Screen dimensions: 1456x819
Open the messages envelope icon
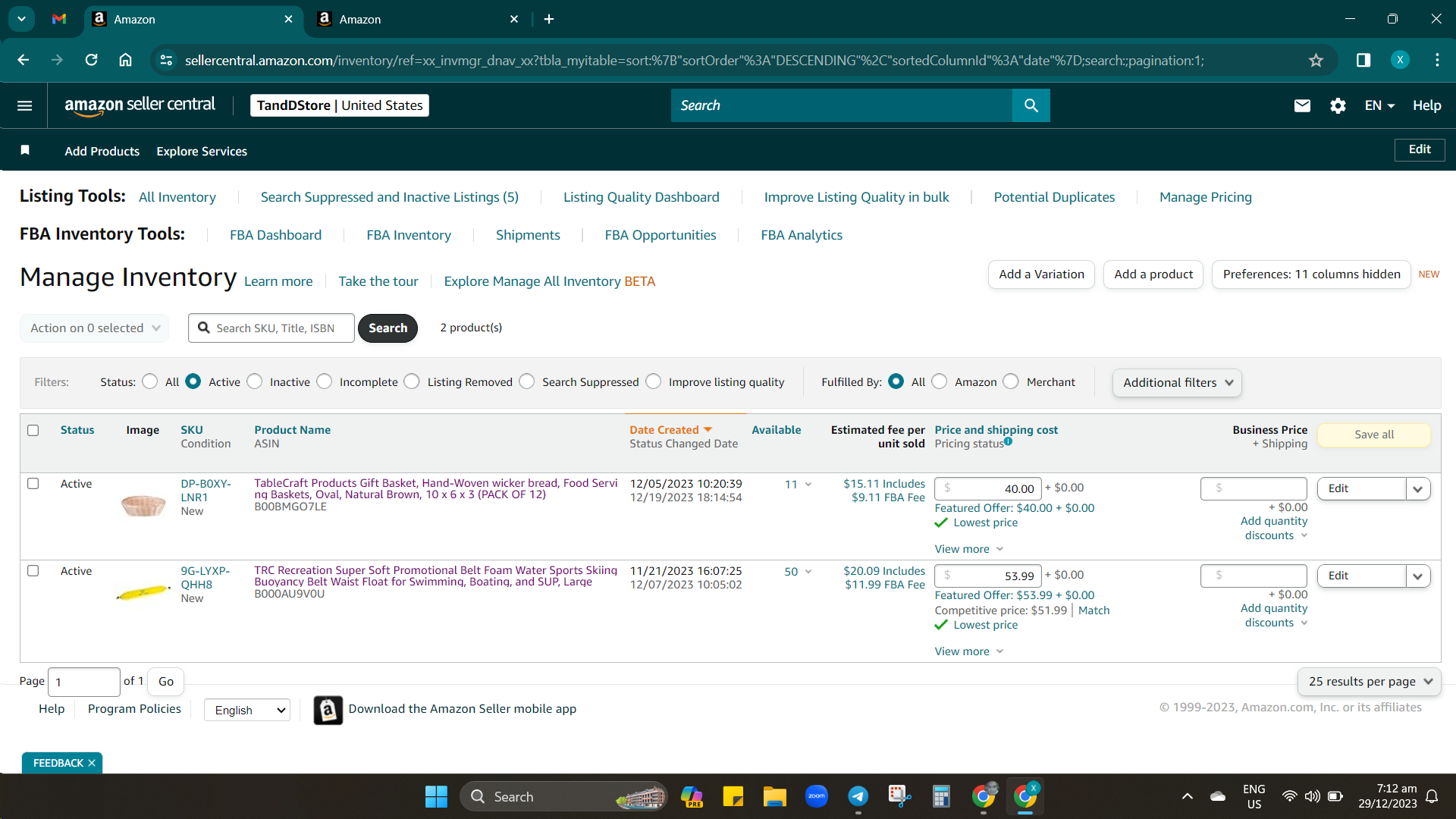tap(1302, 106)
